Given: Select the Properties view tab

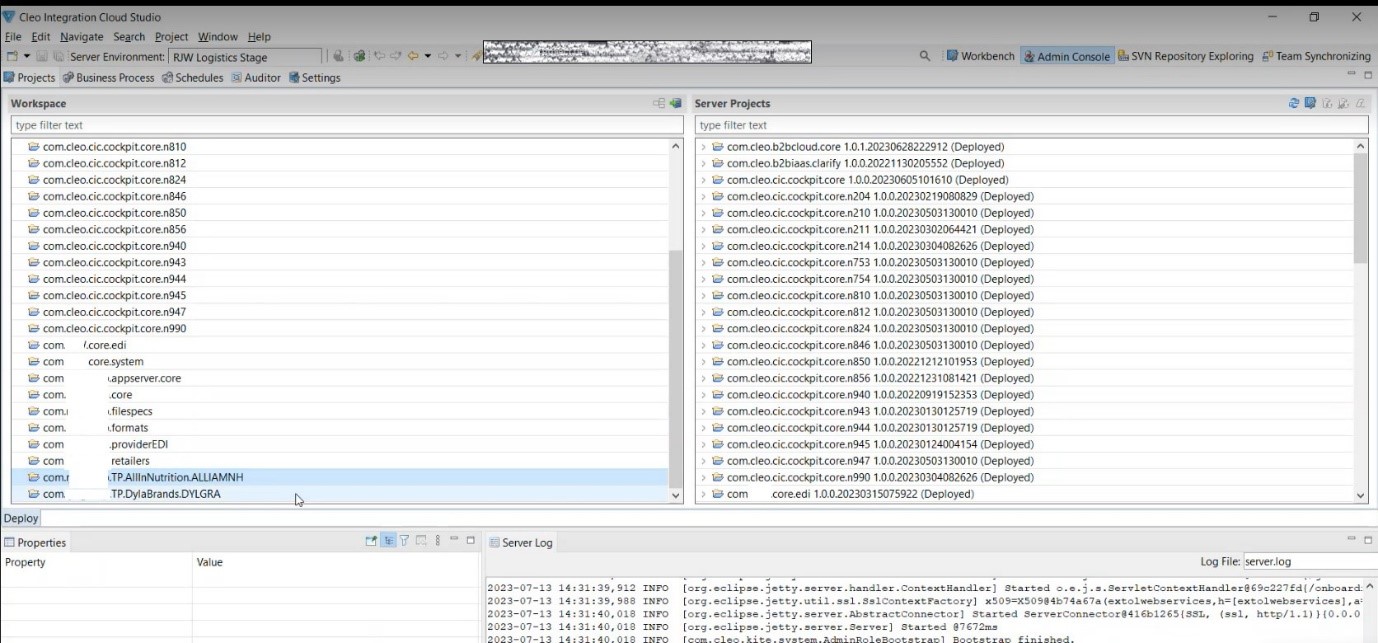Looking at the screenshot, I should coord(35,543).
